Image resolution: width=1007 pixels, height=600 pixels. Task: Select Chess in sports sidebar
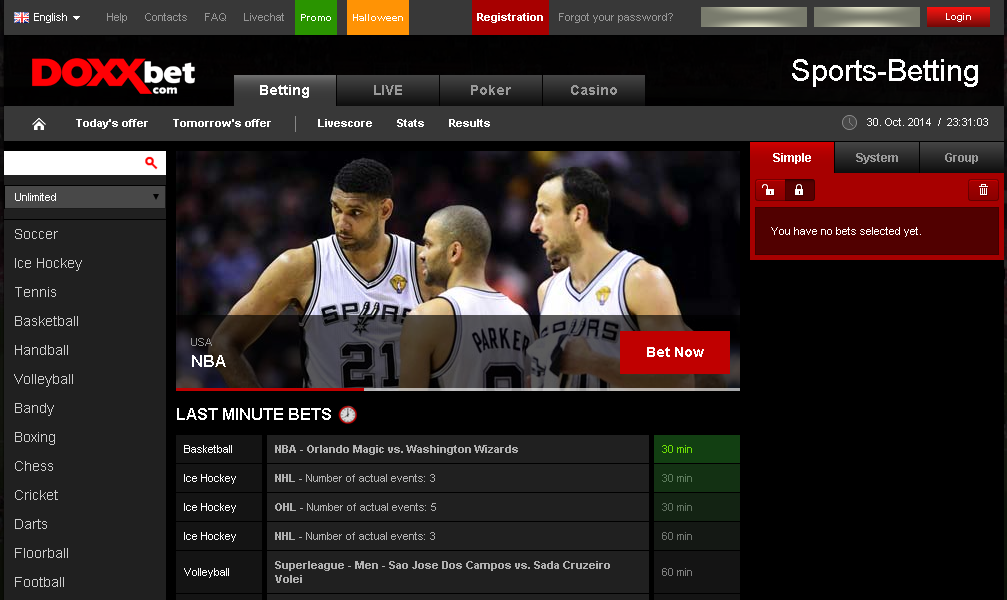click(34, 466)
